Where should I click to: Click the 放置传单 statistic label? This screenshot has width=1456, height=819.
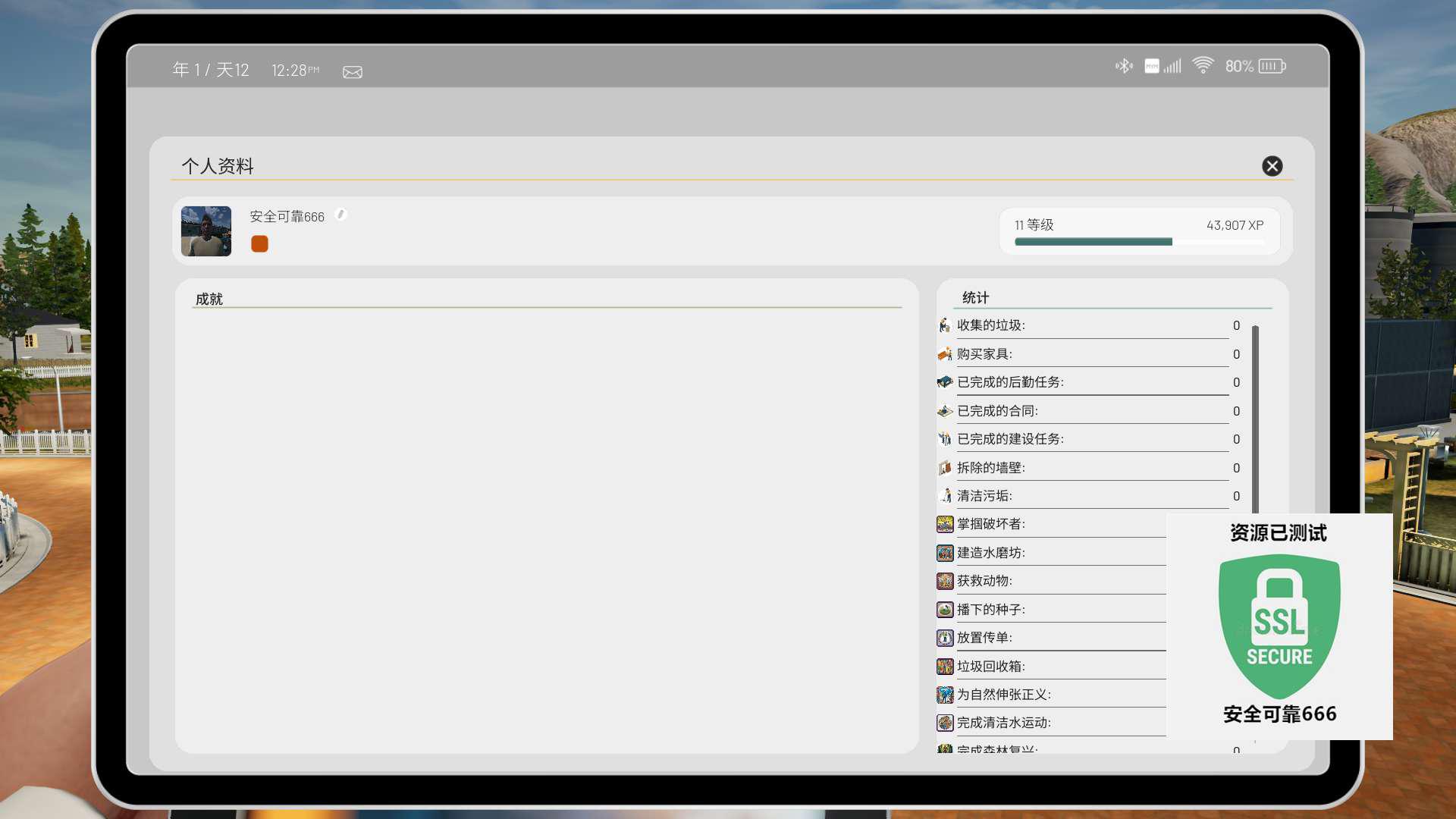984,638
